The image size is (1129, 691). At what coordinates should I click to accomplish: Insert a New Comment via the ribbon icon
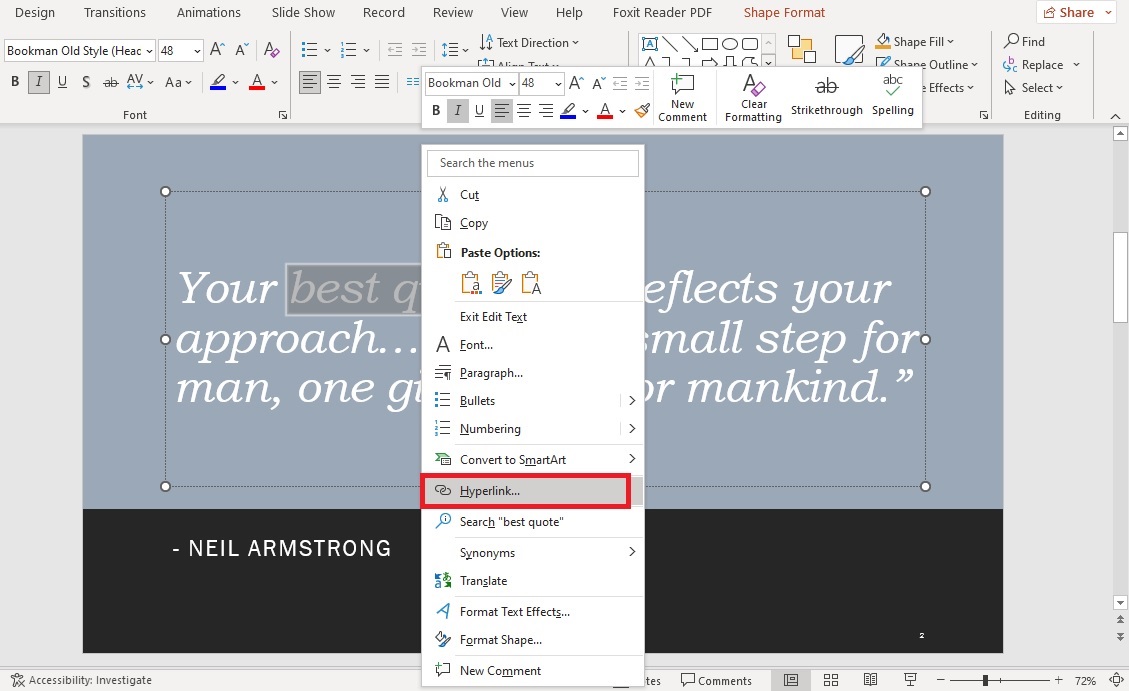point(683,97)
